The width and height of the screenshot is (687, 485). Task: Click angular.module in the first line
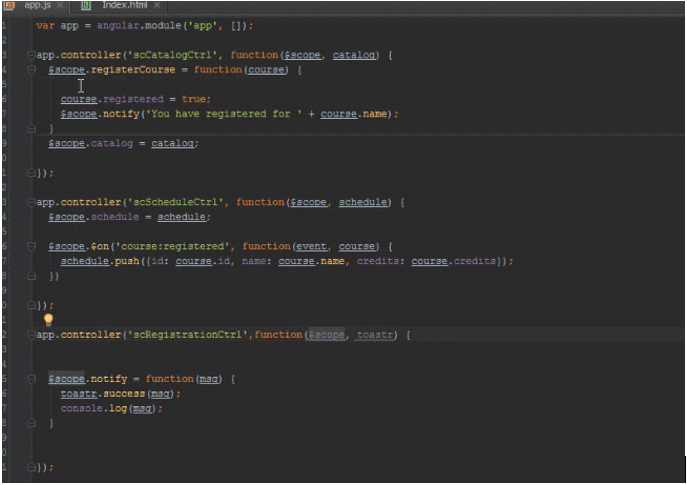click(x=139, y=25)
